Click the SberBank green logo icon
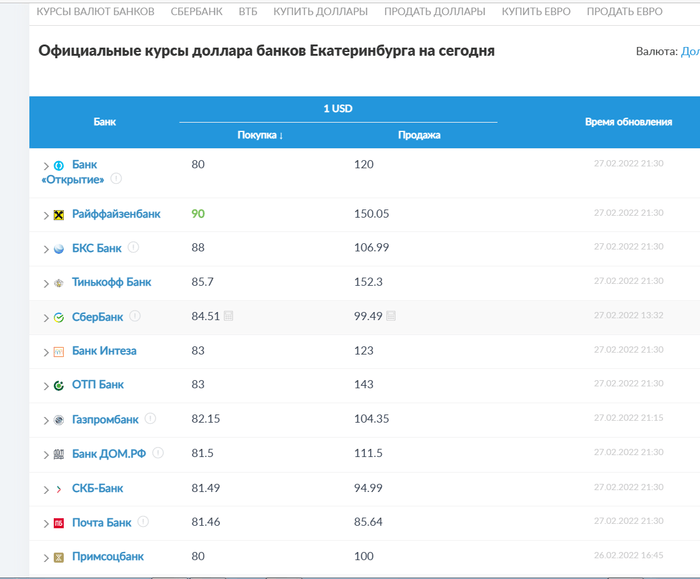The height and width of the screenshot is (579, 700). tap(58, 318)
